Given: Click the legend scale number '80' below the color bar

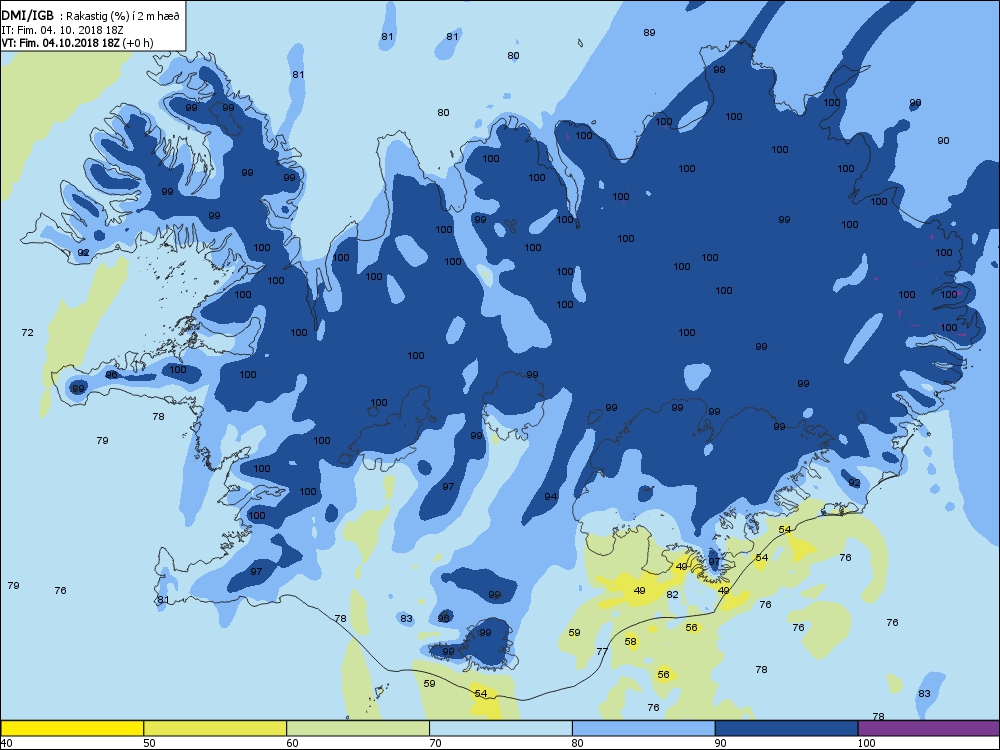Looking at the screenshot, I should pyautogui.click(x=578, y=742).
